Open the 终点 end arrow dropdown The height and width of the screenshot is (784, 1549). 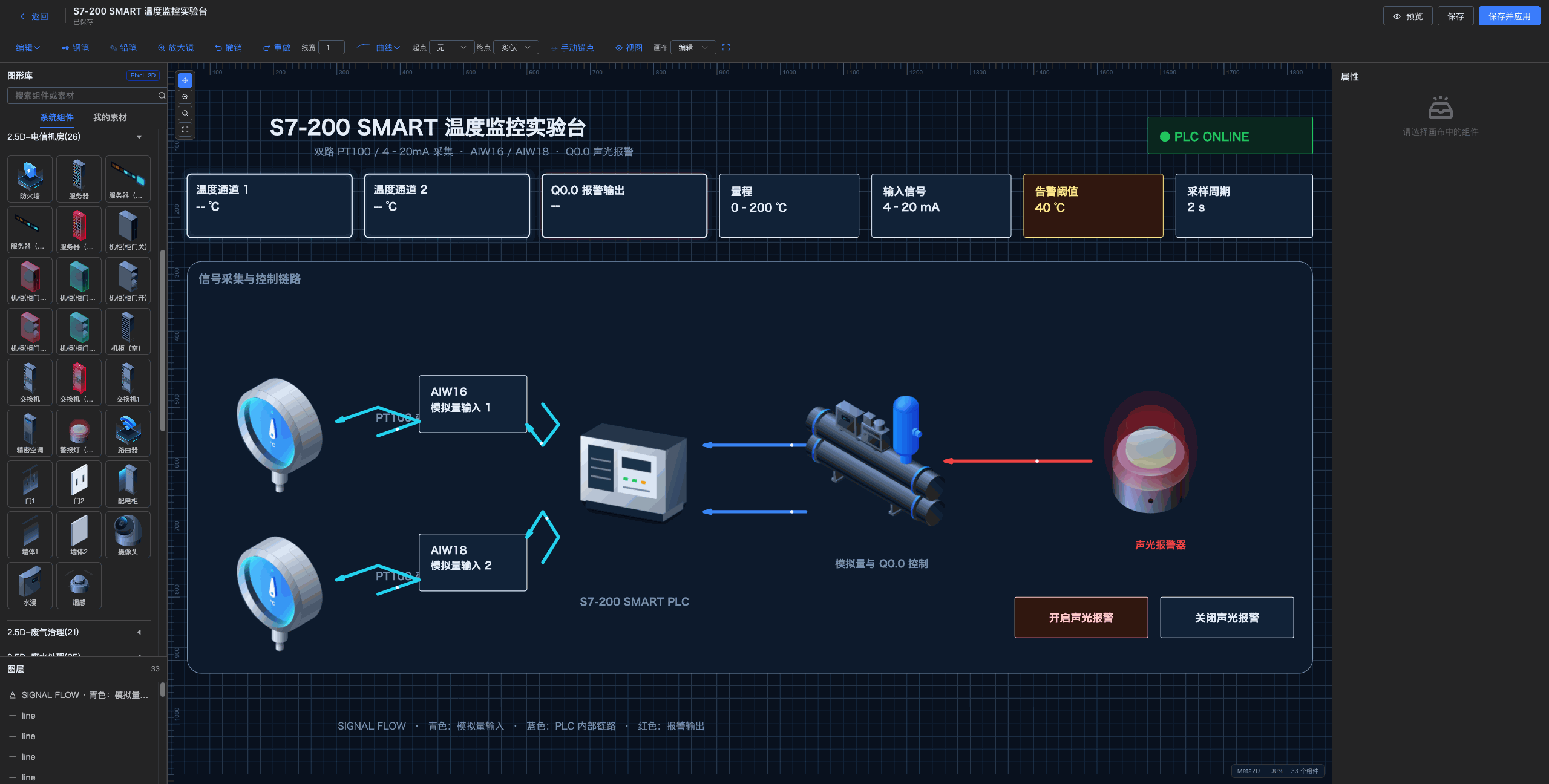[516, 48]
